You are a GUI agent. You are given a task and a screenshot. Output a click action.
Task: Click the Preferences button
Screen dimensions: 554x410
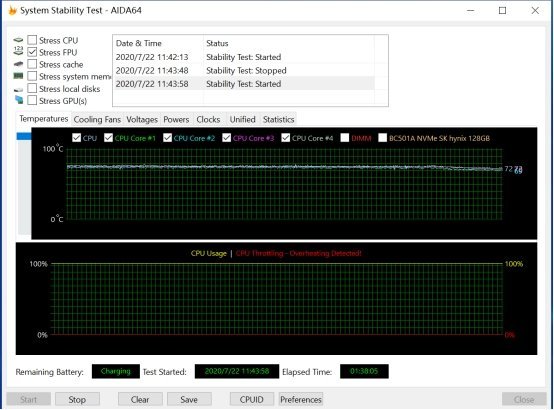(x=301, y=399)
